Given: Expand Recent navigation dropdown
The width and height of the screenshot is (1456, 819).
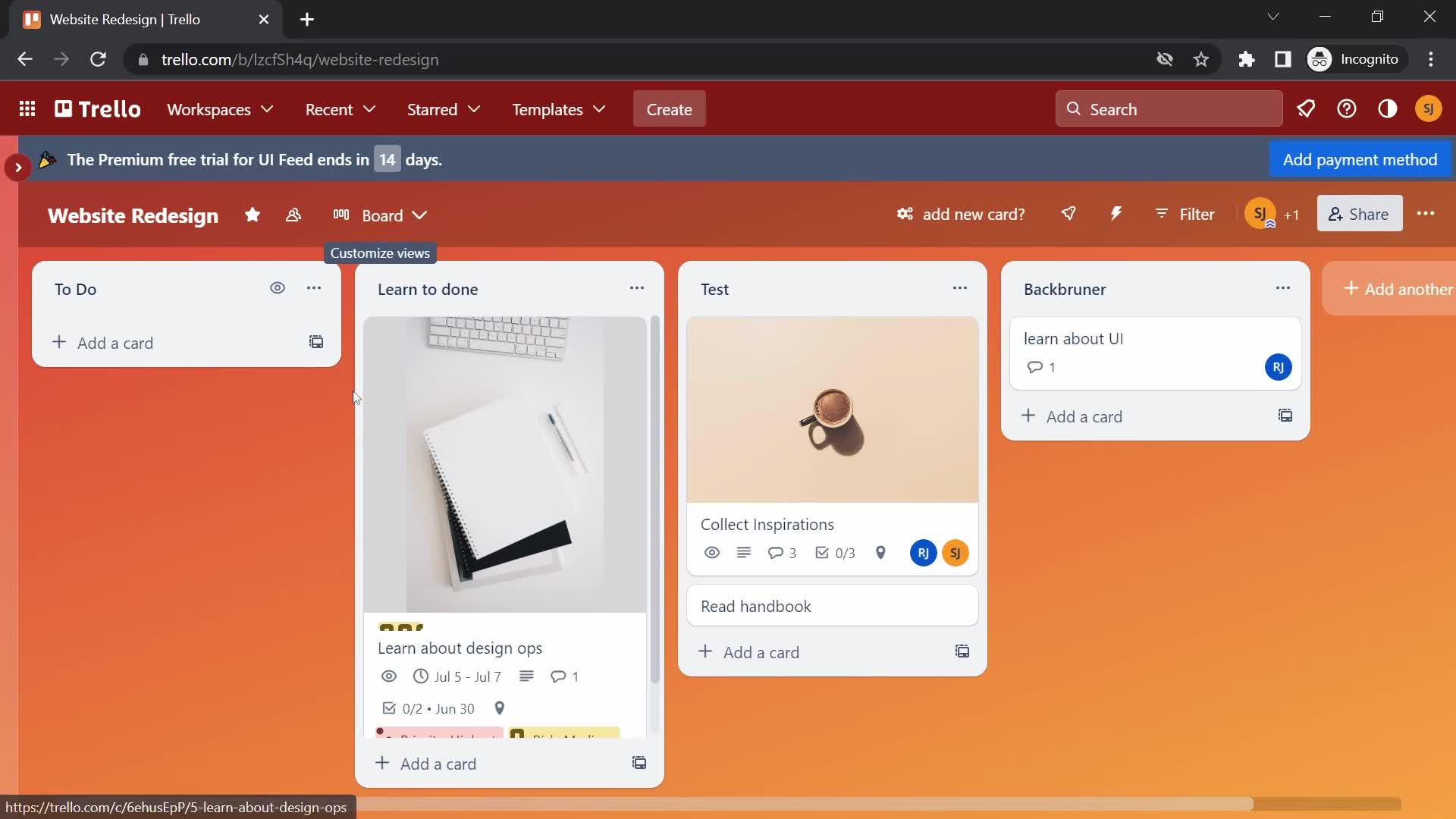Looking at the screenshot, I should pyautogui.click(x=340, y=109).
